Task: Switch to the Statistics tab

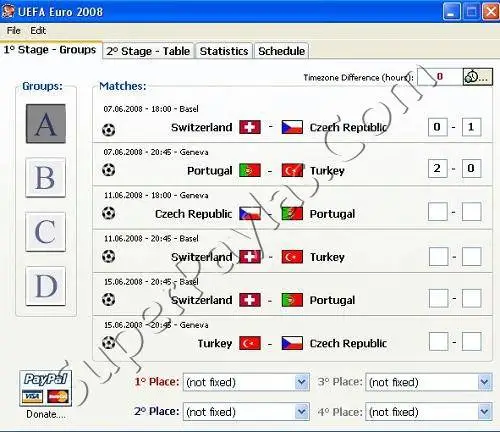Action: coord(224,51)
